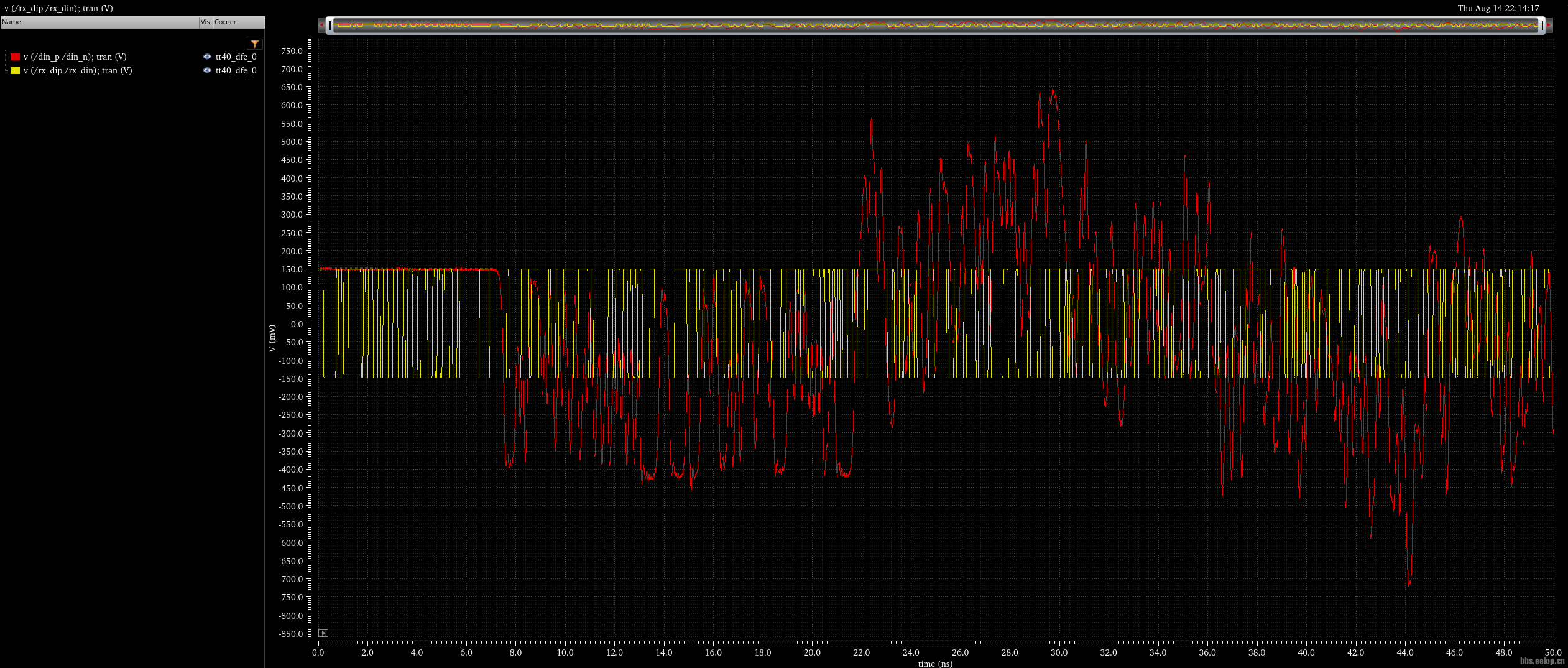Sort by the Name column header
The width and height of the screenshot is (1568, 668).
point(99,22)
